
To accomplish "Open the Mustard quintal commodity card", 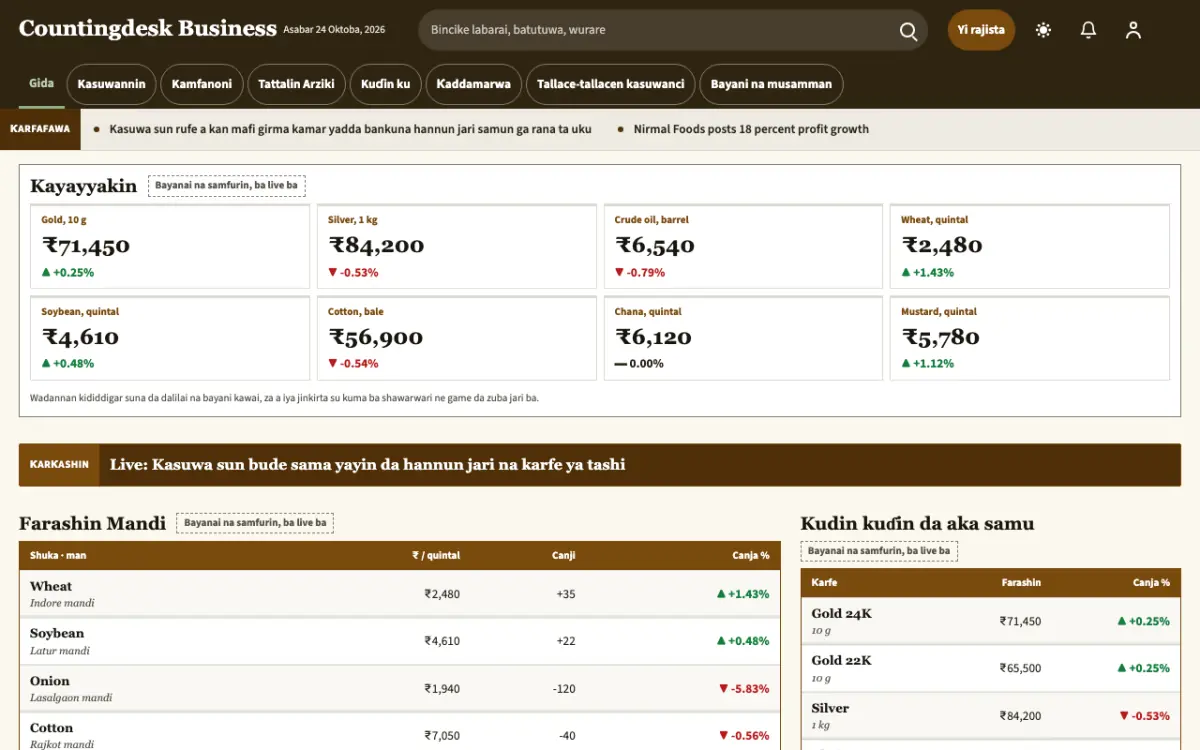I will tap(1030, 338).
